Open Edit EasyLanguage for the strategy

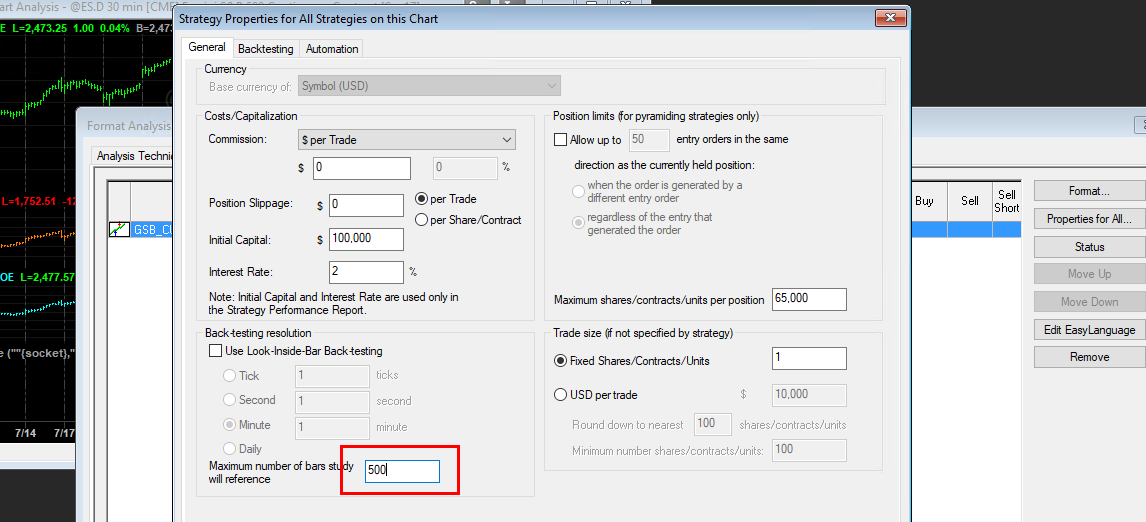[1089, 330]
